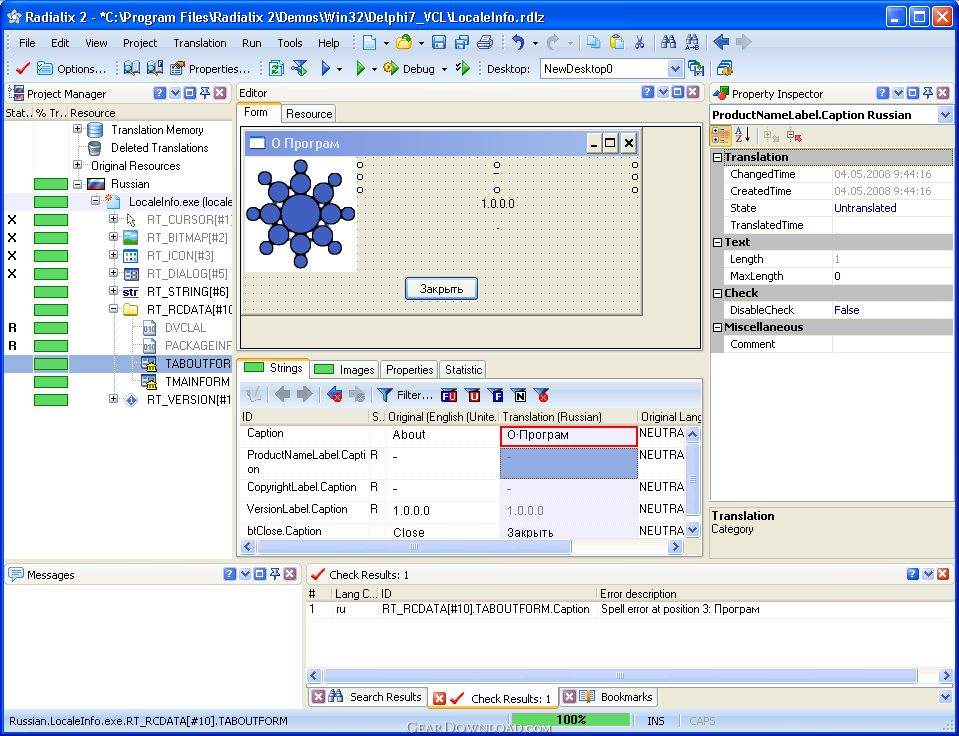Viewport: 959px width, 736px height.
Task: Click the Undo arrow icon
Action: click(x=518, y=43)
